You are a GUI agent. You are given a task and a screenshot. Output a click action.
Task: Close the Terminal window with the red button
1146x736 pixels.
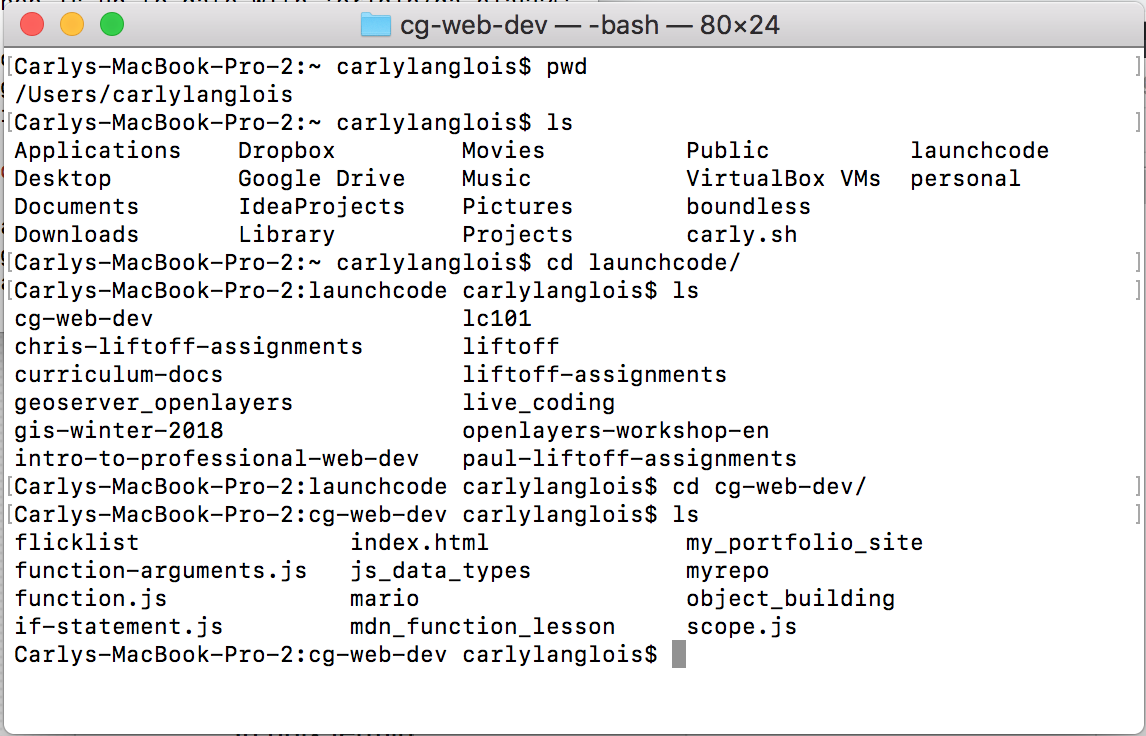(x=31, y=24)
